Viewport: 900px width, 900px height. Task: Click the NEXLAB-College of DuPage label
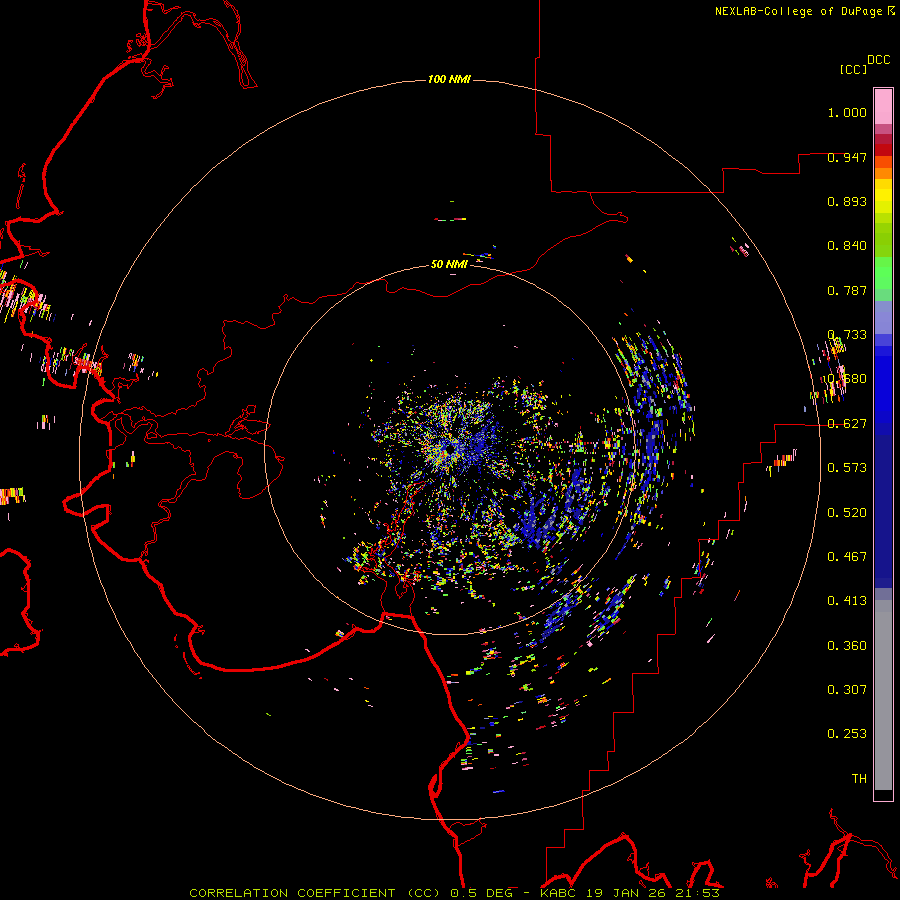click(798, 11)
